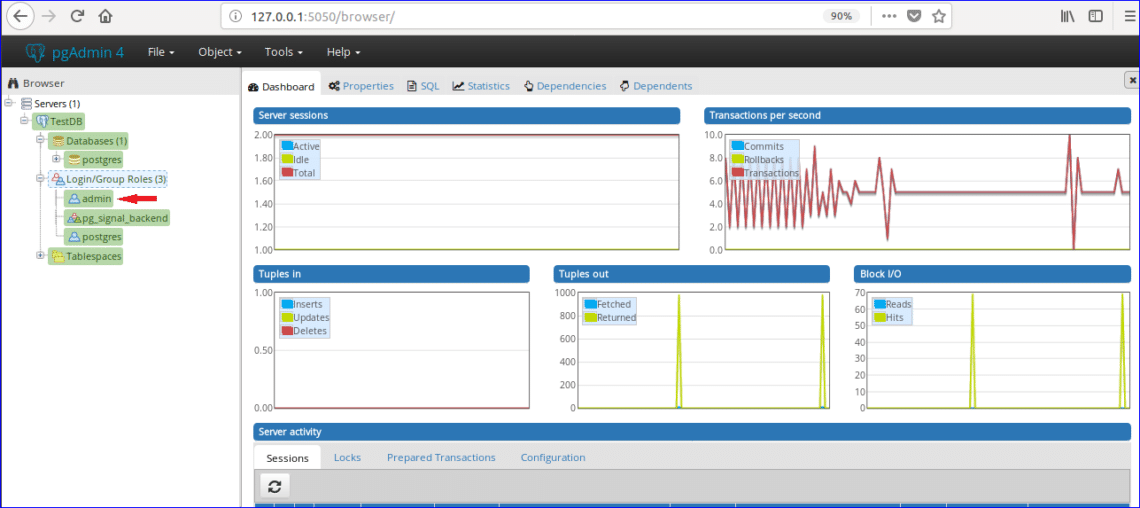Close the dashboard panel with the X button

[x=1132, y=80]
